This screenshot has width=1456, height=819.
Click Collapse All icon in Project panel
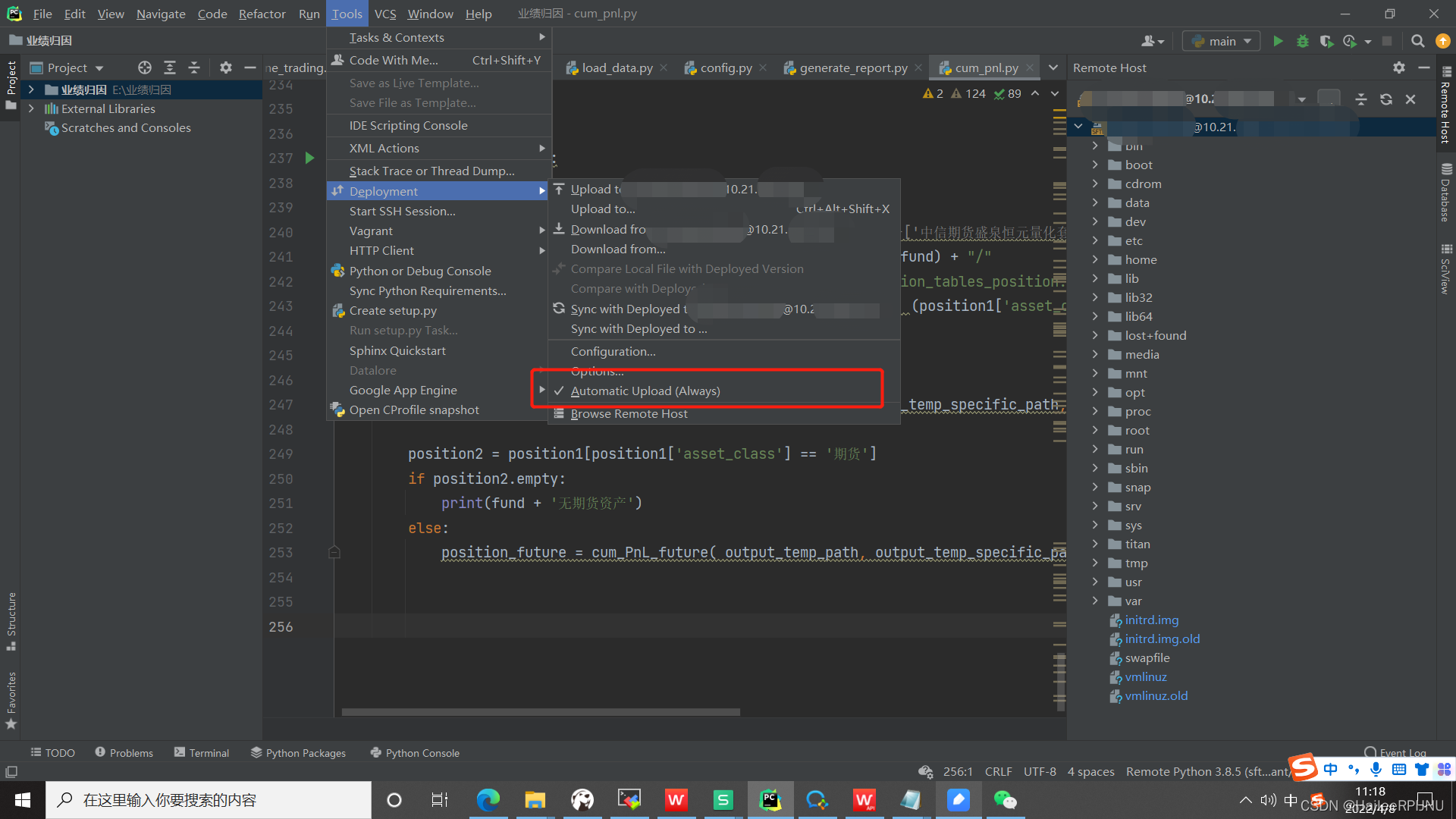click(x=194, y=67)
